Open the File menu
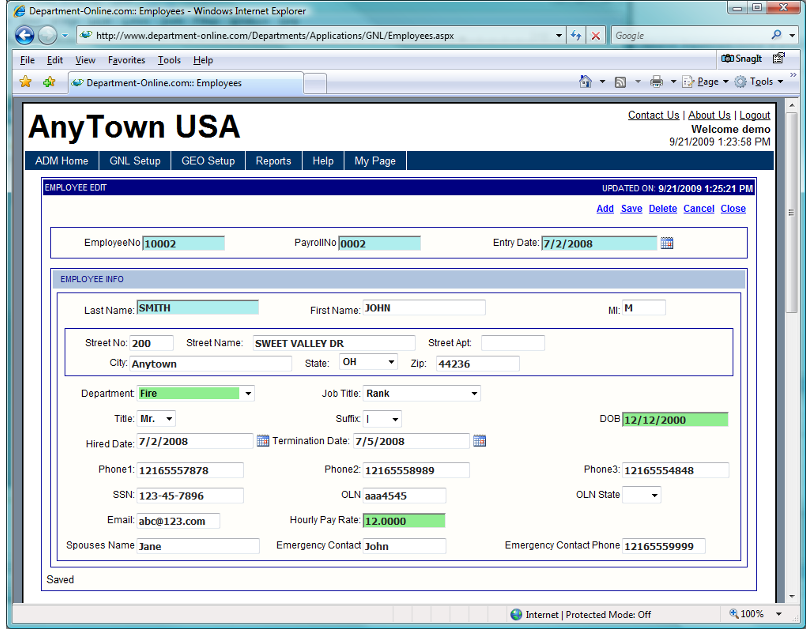 tap(27, 60)
